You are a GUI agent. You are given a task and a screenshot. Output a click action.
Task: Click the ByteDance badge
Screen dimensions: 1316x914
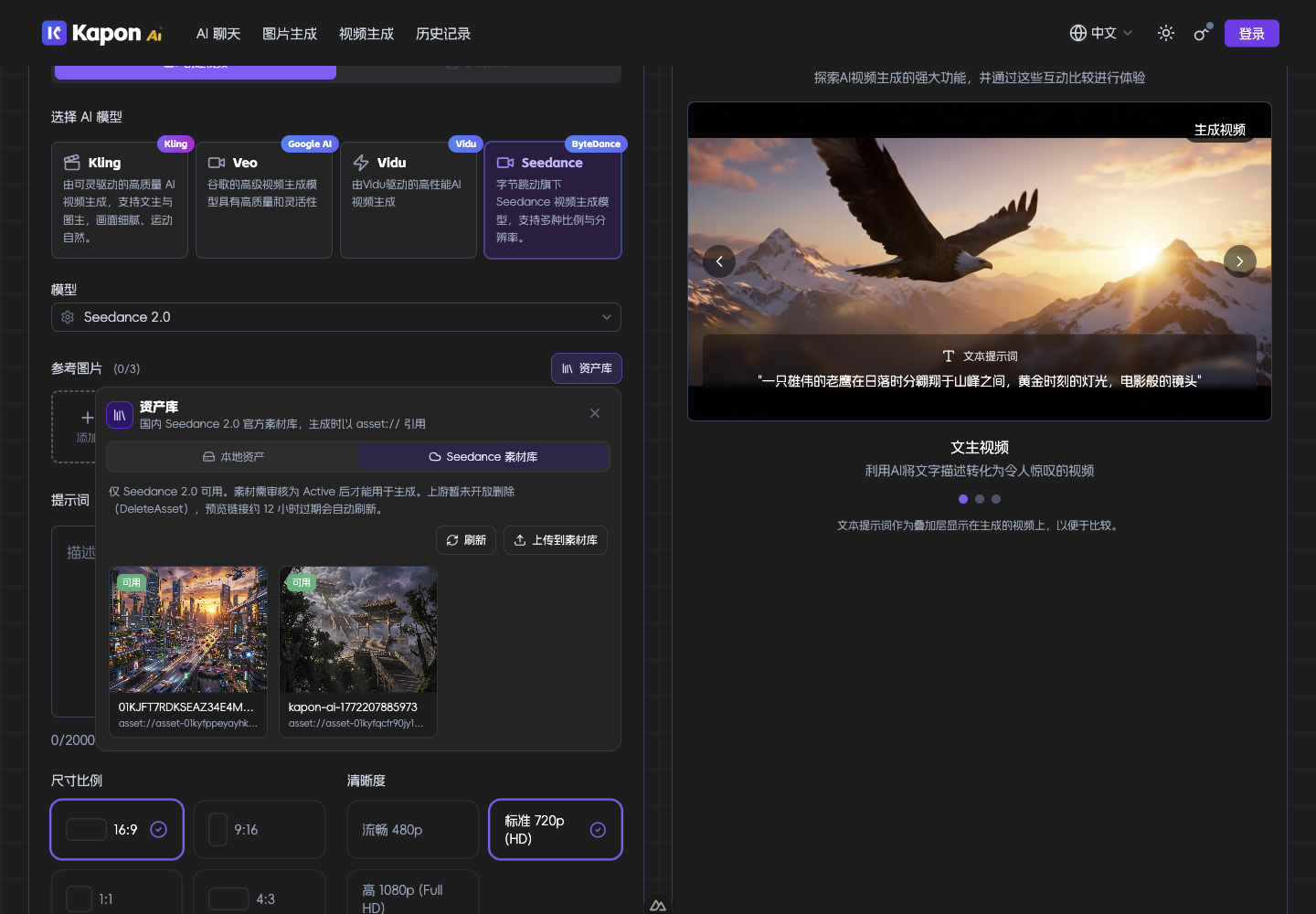click(596, 143)
